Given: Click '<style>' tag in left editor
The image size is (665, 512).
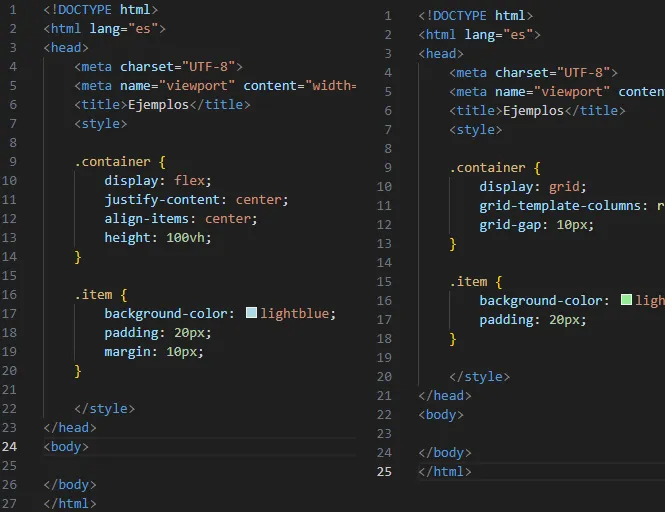Looking at the screenshot, I should point(101,124).
